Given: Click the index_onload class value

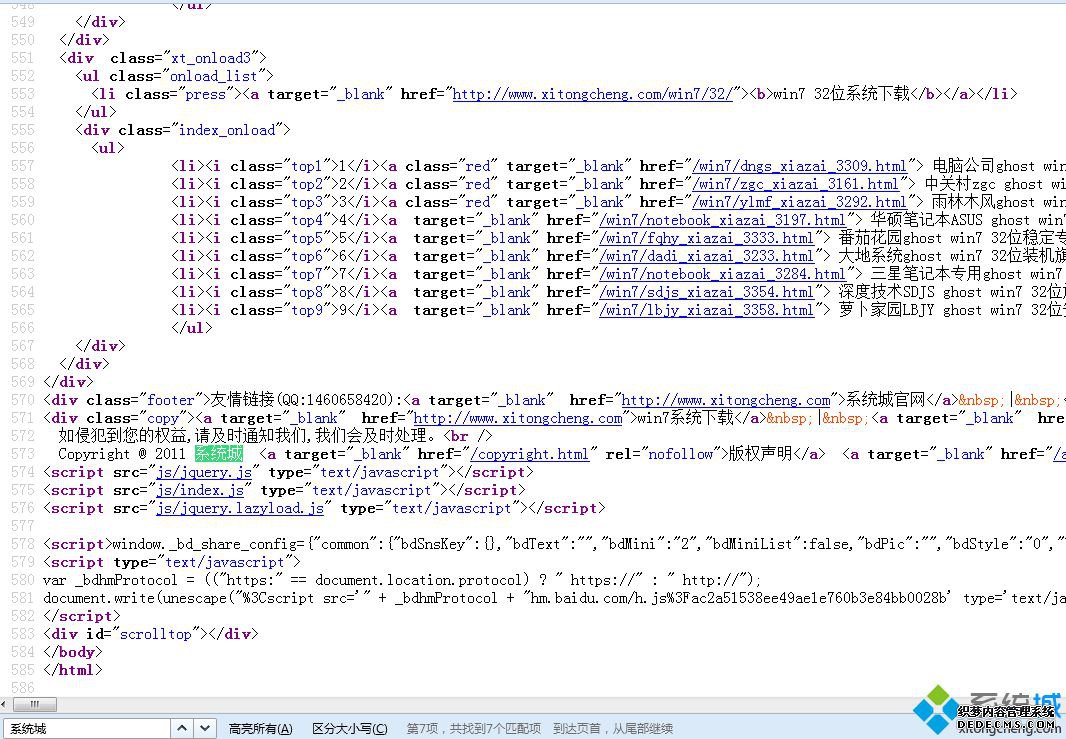Looking at the screenshot, I should (x=227, y=130).
